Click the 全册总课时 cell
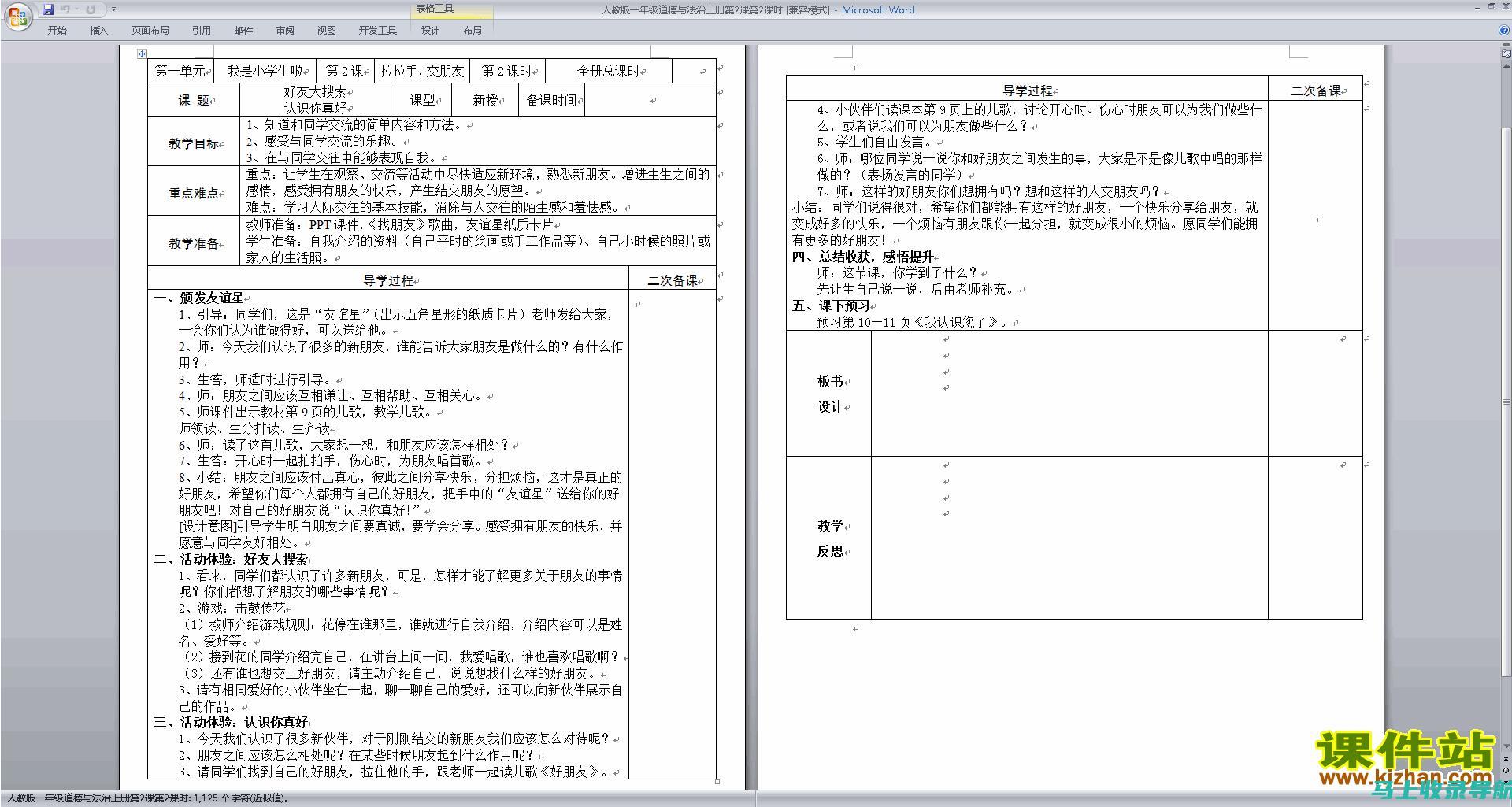The width and height of the screenshot is (1512, 807). pyautogui.click(x=609, y=71)
